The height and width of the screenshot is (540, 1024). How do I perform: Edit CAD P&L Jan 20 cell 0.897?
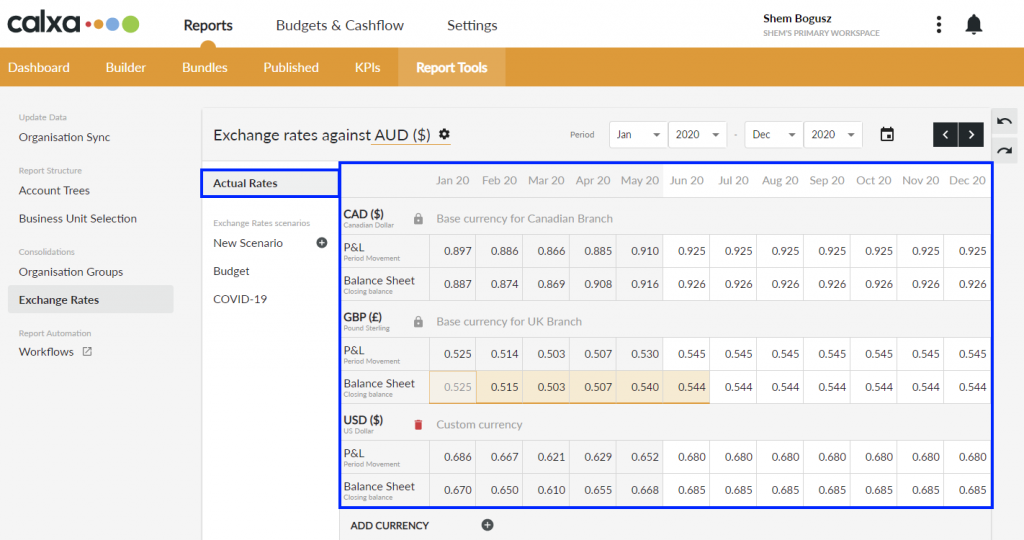pos(453,251)
